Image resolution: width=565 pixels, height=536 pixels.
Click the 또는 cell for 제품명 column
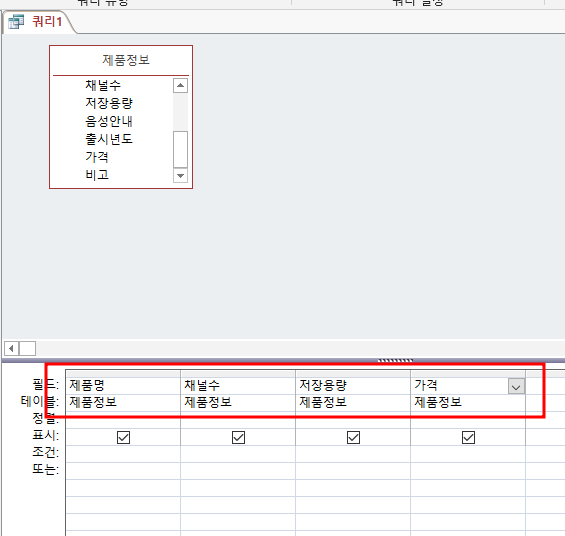coord(123,471)
